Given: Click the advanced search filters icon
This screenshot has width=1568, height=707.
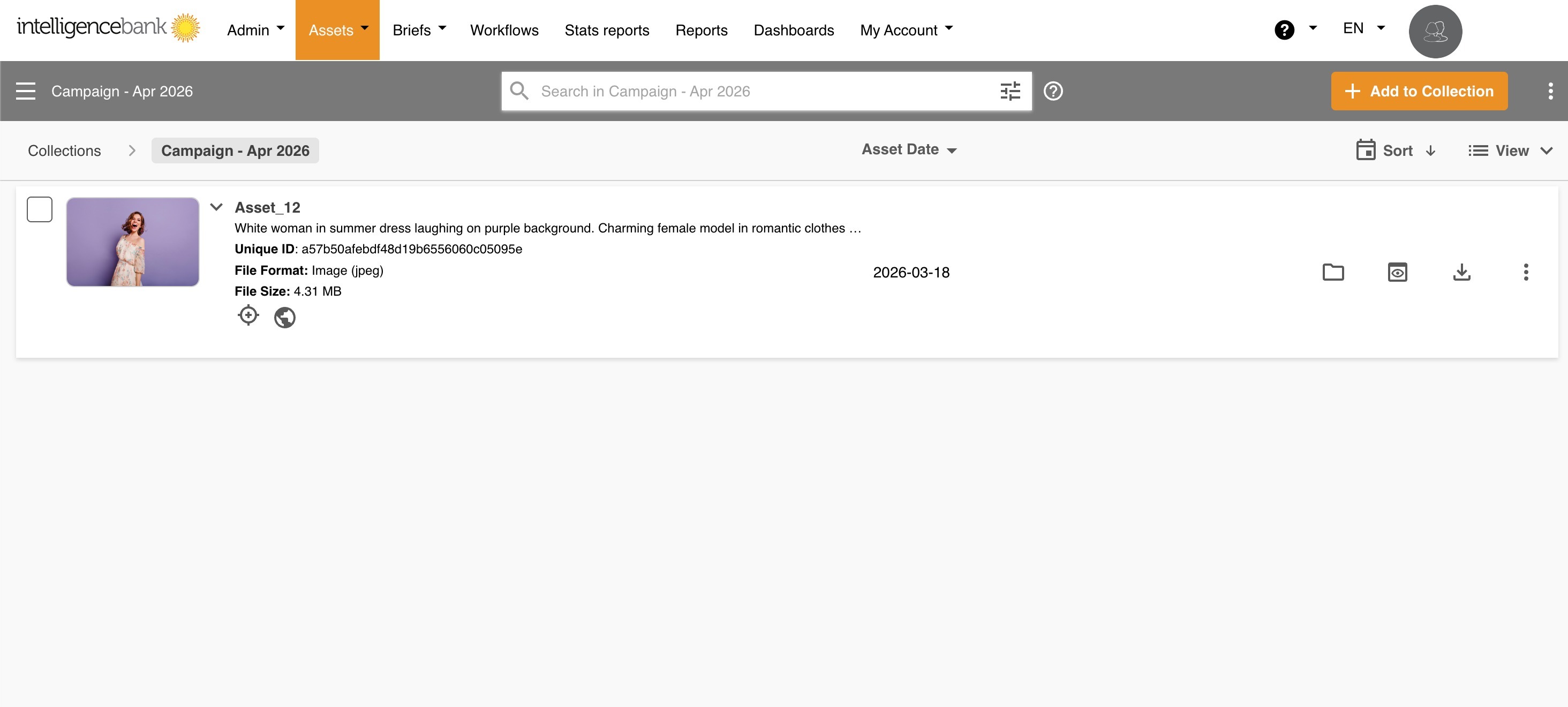Looking at the screenshot, I should pyautogui.click(x=1010, y=92).
